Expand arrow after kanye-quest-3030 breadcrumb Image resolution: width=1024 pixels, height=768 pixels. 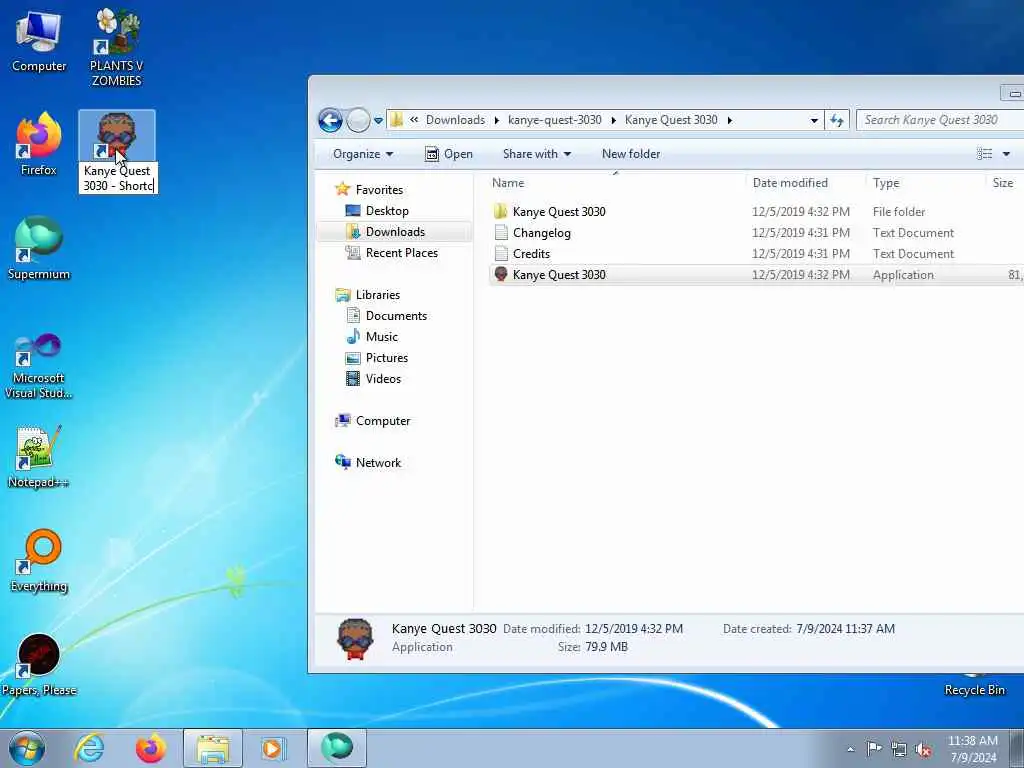point(614,120)
